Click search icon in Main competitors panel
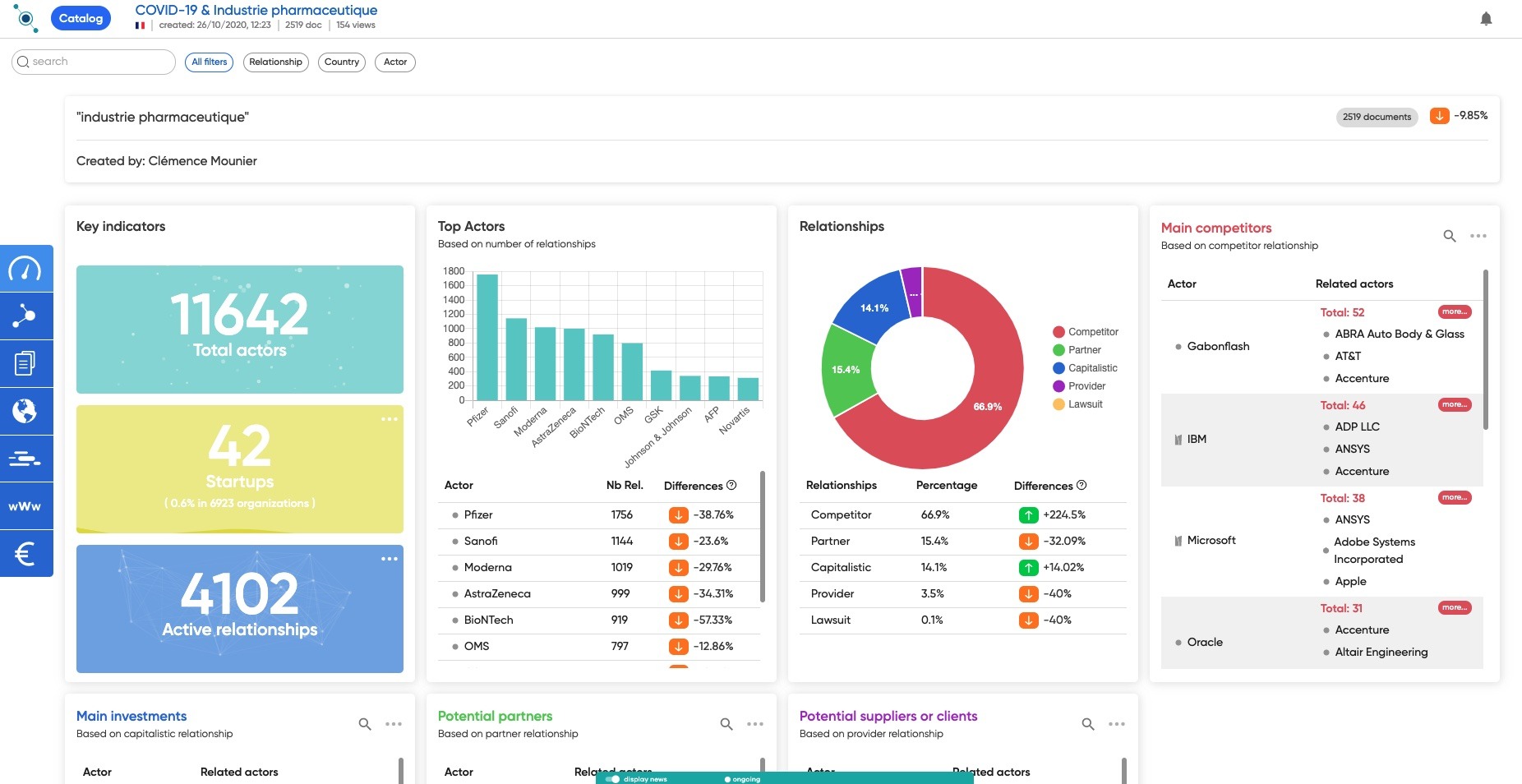The height and width of the screenshot is (784, 1522). pos(1450,236)
